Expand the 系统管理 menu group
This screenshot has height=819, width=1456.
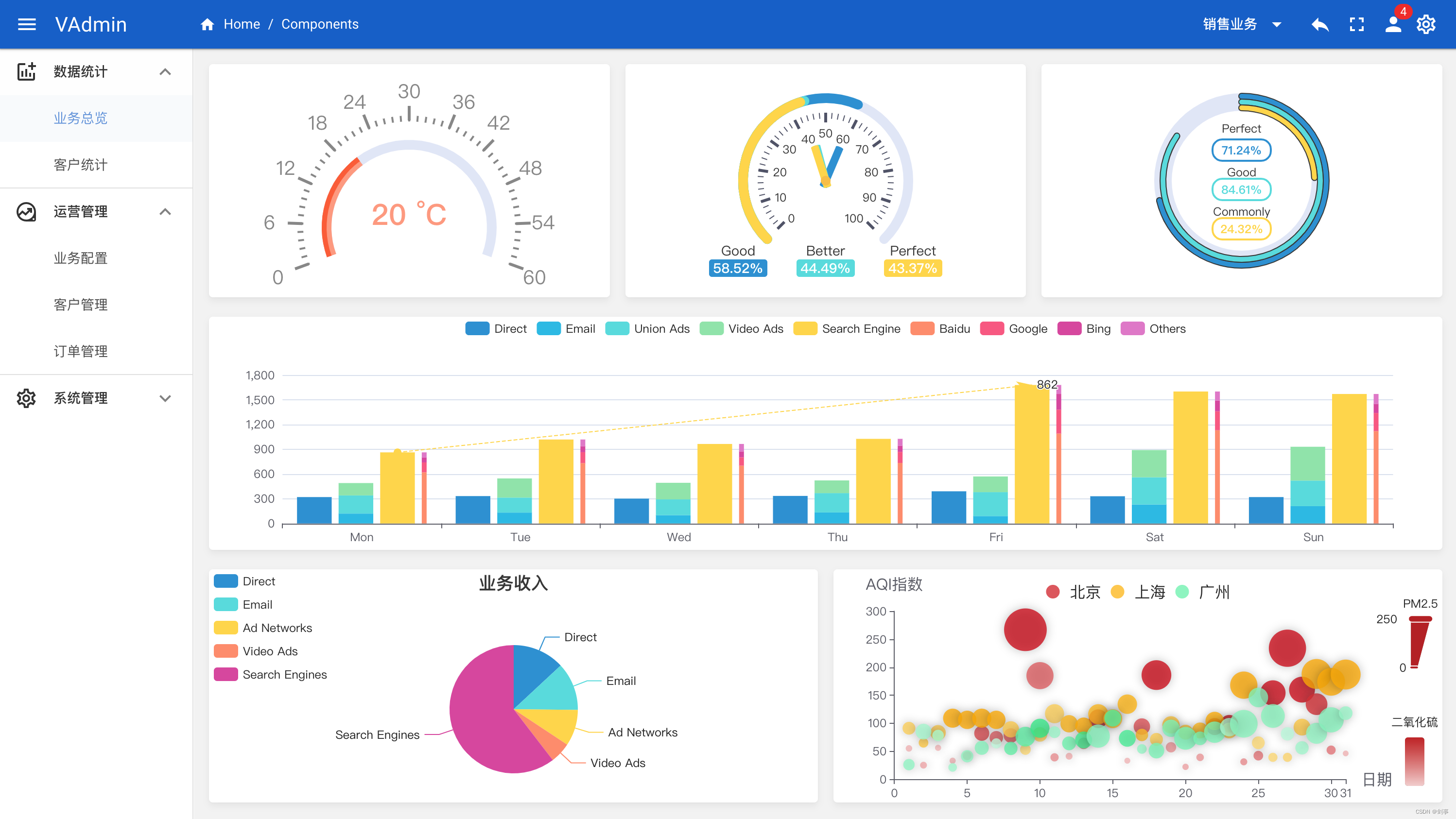[165, 398]
